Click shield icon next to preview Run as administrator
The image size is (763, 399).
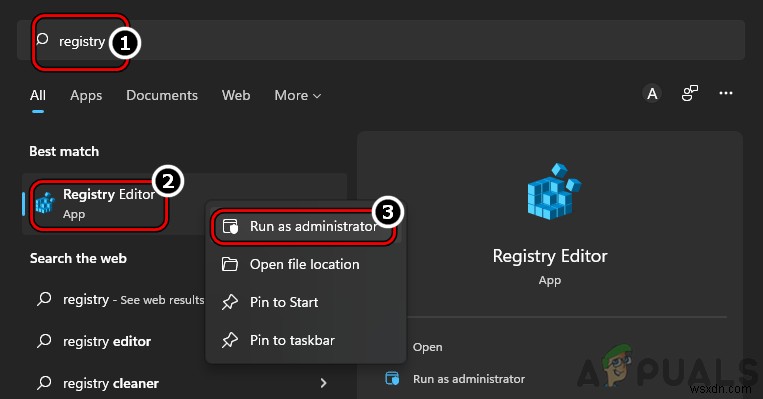[392, 378]
